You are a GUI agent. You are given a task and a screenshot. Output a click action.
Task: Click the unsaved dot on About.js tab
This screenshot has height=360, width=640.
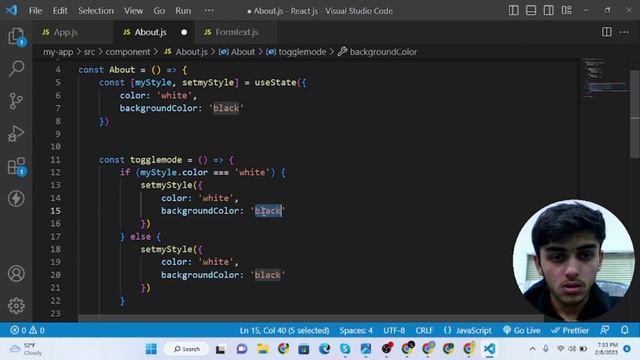point(184,32)
